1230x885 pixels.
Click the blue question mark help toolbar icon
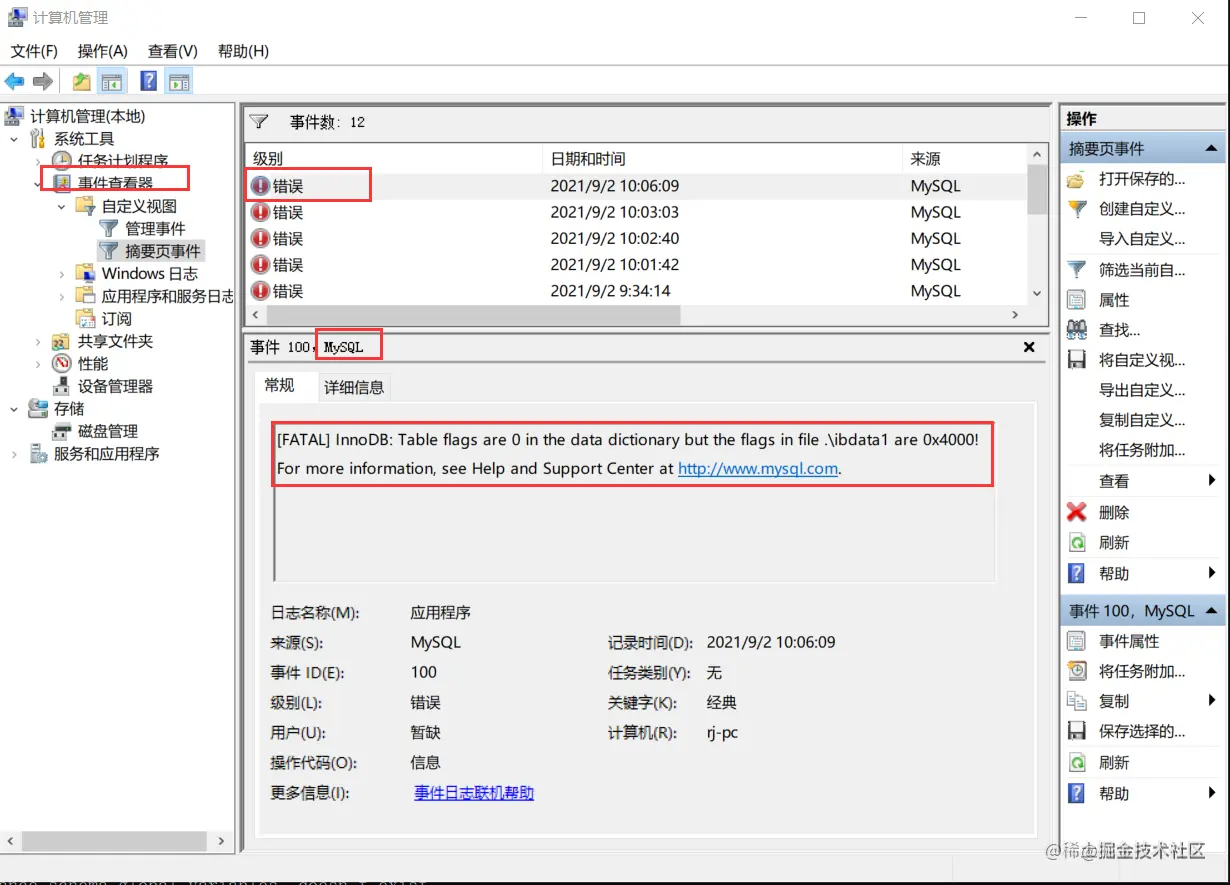(x=148, y=82)
